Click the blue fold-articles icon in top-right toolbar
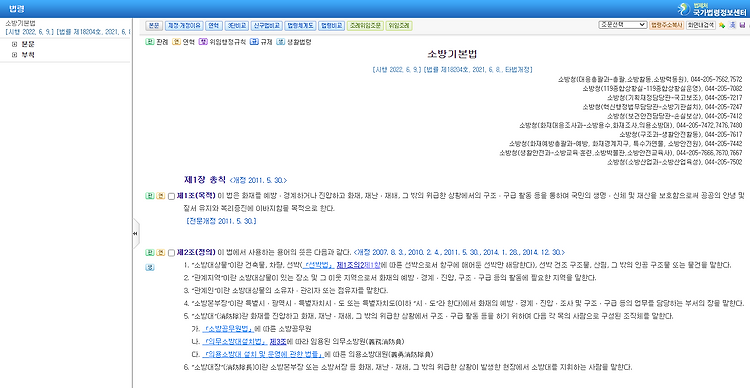The width and height of the screenshot is (750, 388). [x=732, y=25]
